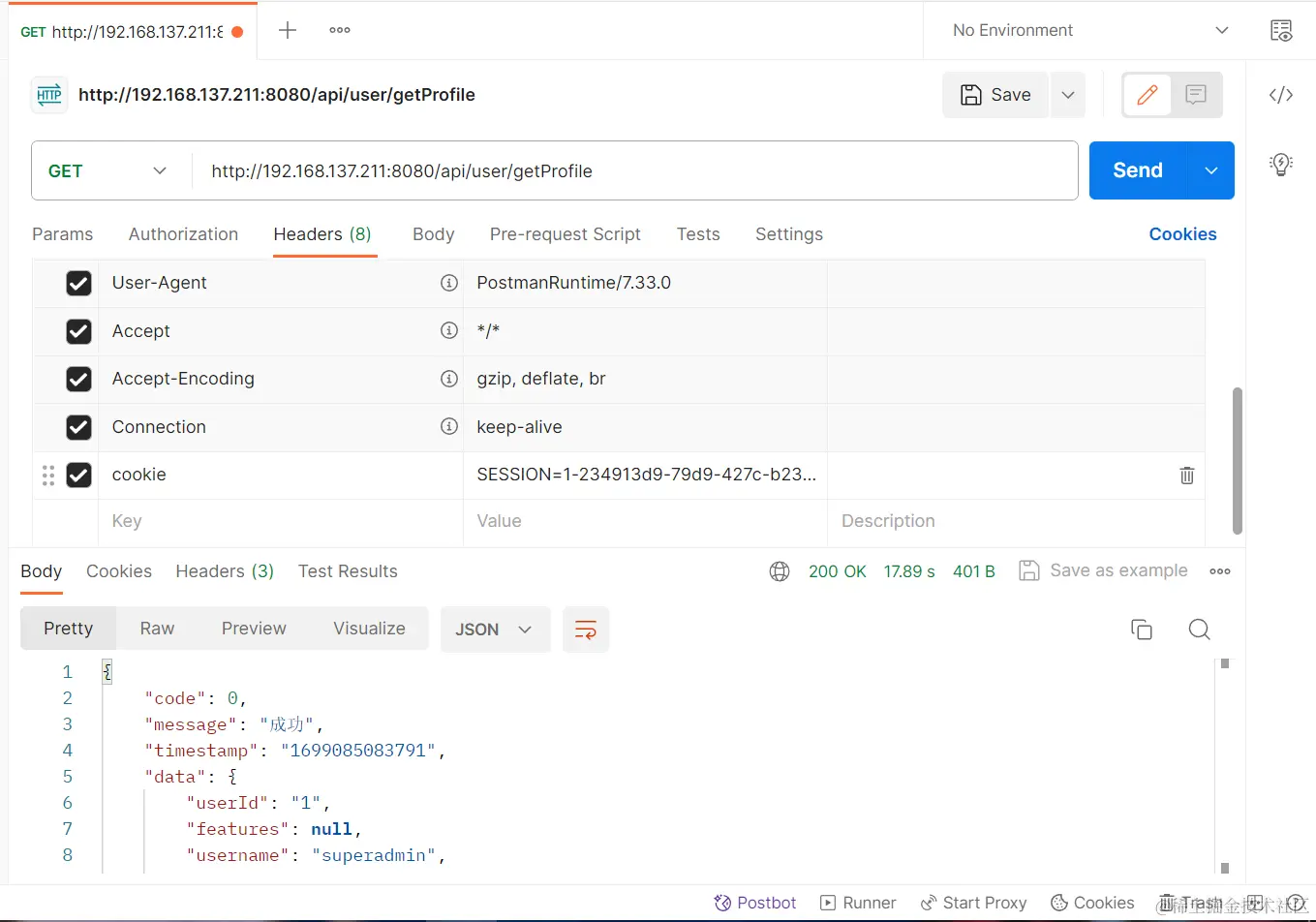Open code snippet panel icon

tap(1281, 95)
